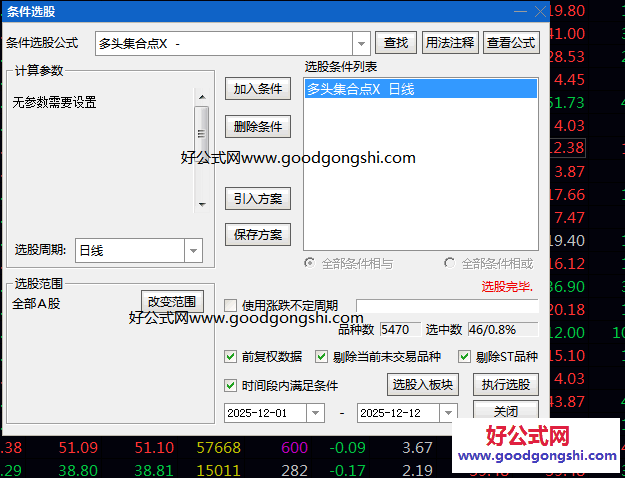Click price 51.10 in background quote table
The height and width of the screenshot is (478, 625).
pyautogui.click(x=154, y=448)
